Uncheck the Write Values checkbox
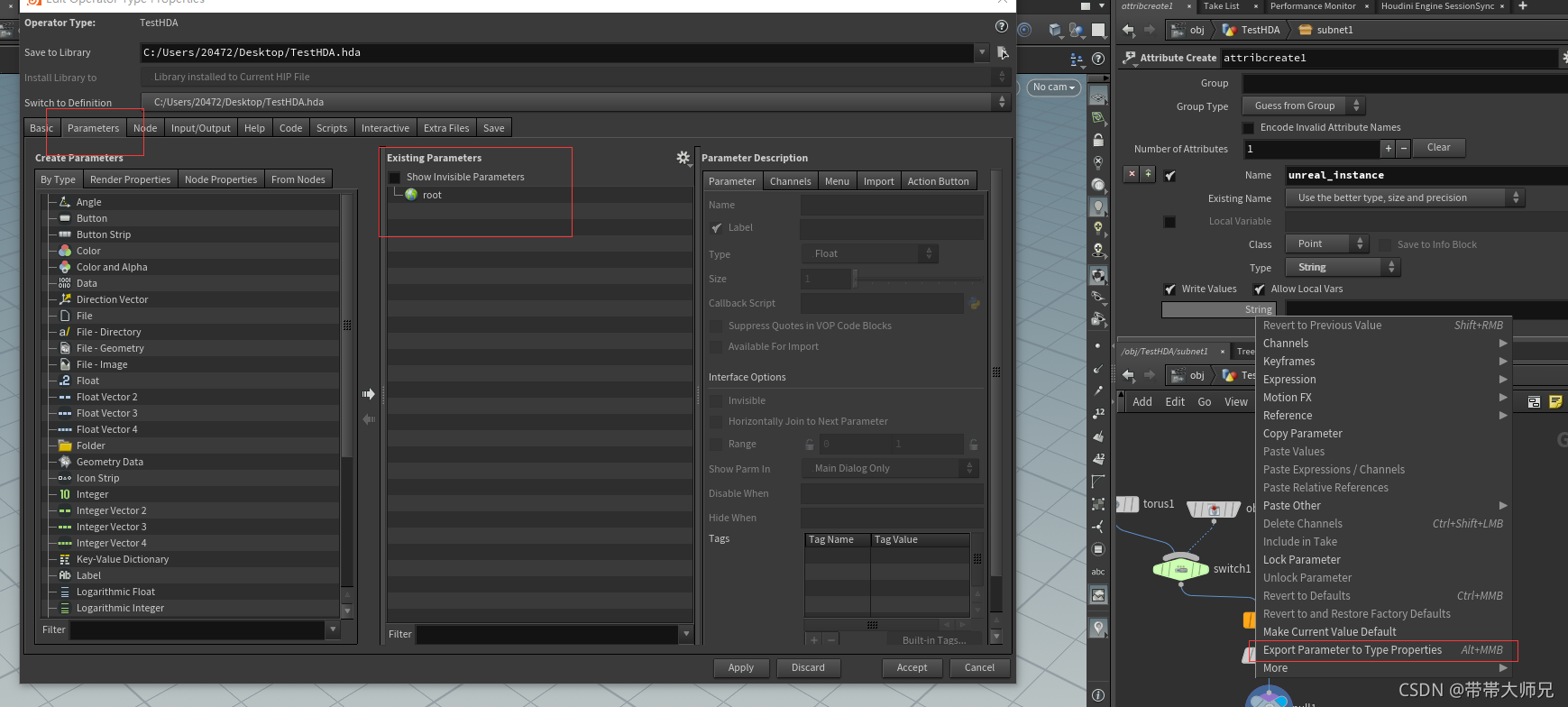The width and height of the screenshot is (1568, 707). point(1169,289)
